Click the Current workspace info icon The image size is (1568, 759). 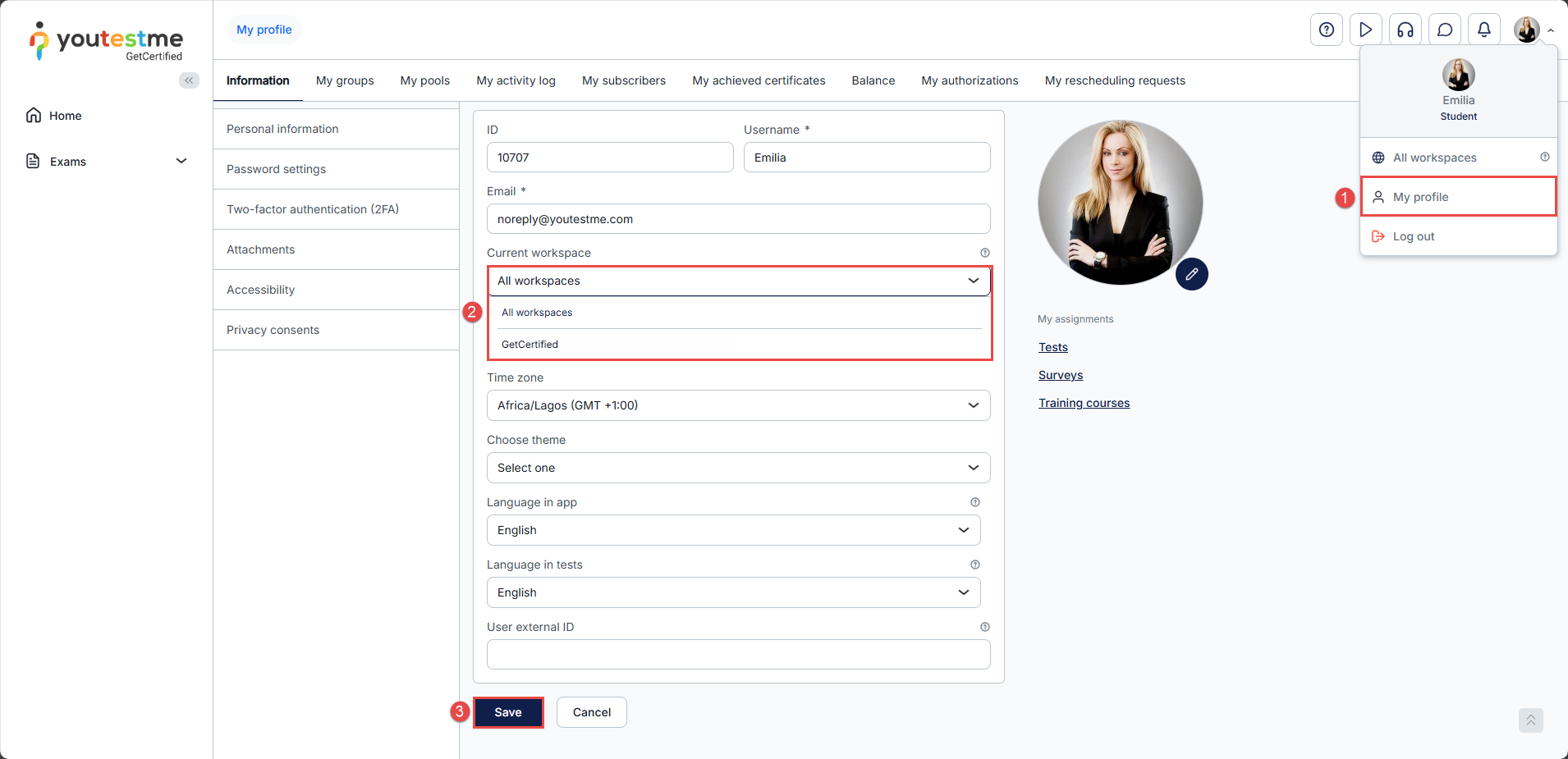click(984, 253)
